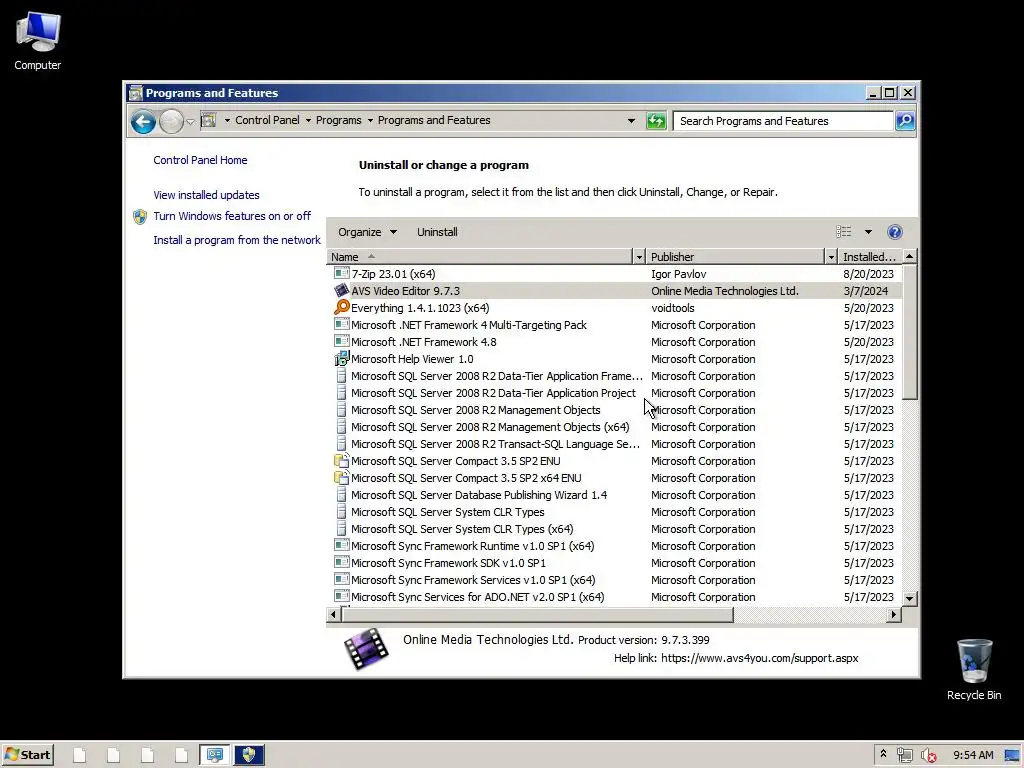Open the Organize dropdown menu

(367, 232)
